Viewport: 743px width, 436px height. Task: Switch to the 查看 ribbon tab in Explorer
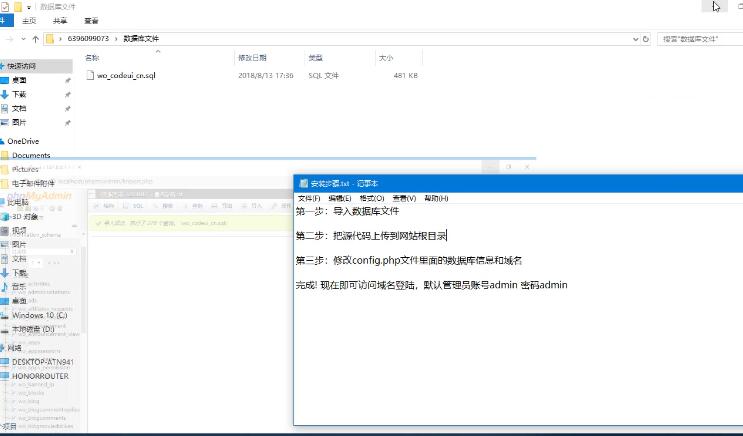[91, 20]
